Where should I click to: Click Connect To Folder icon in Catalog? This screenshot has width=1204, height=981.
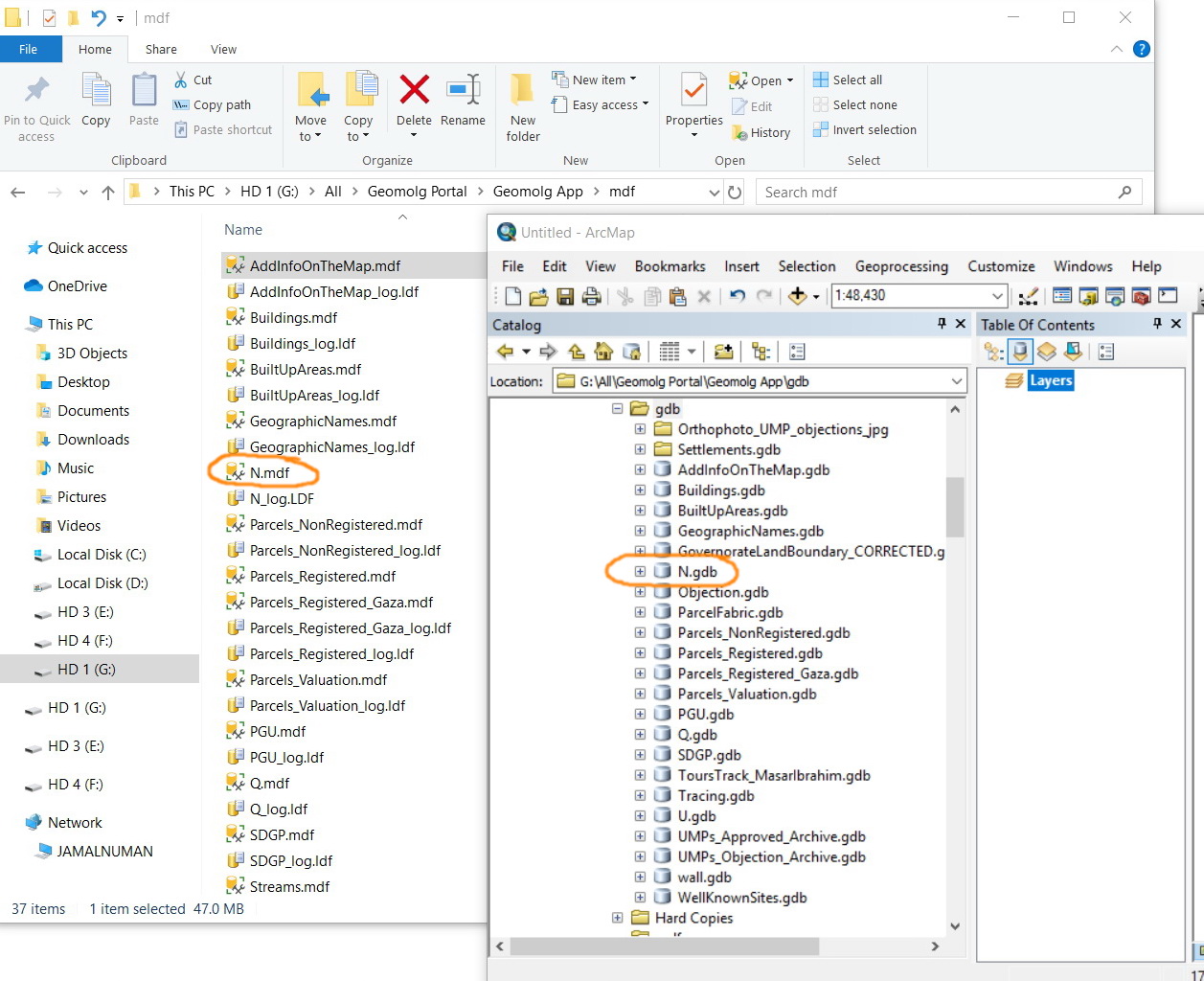723,352
